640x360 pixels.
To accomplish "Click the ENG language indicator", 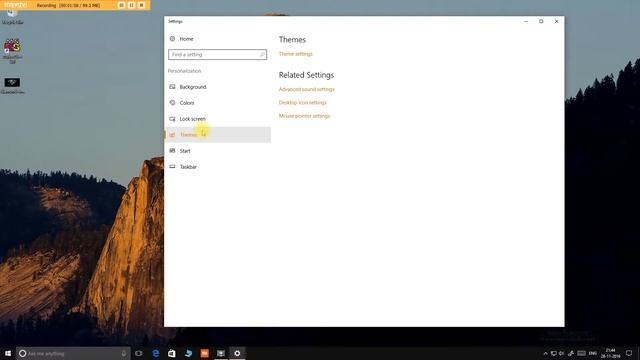I will [x=593, y=353].
